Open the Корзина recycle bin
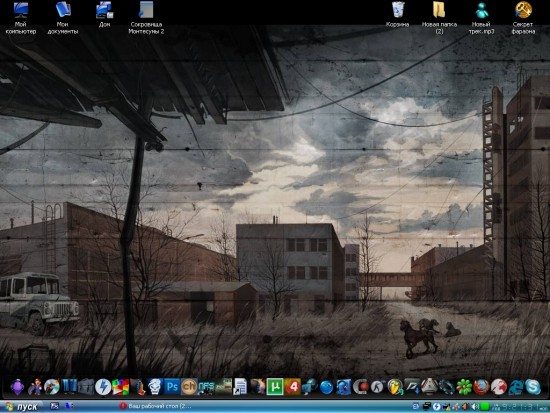 [397, 15]
